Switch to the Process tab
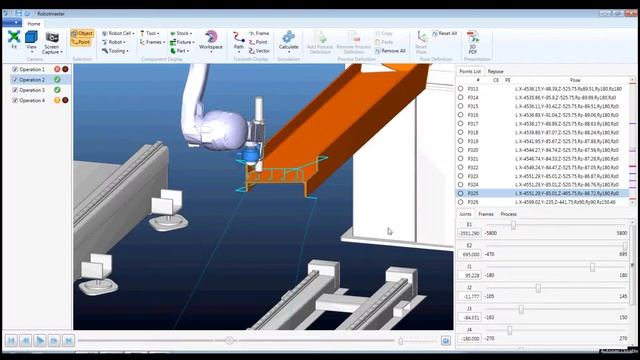 (509, 214)
